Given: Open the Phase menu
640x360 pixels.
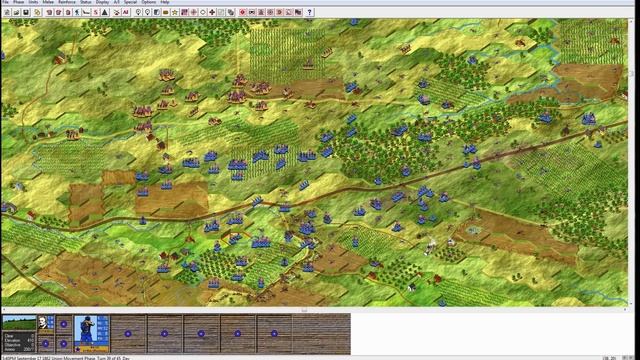Looking at the screenshot, I should (x=19, y=2).
